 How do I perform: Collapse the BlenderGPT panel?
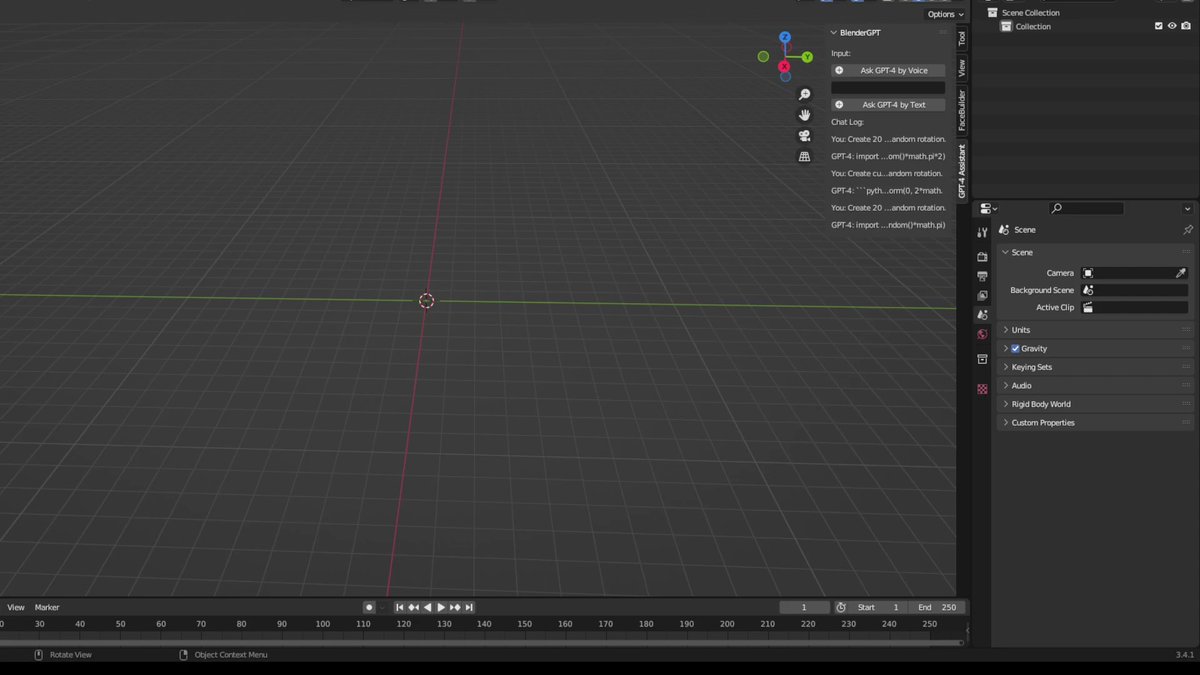(x=834, y=33)
